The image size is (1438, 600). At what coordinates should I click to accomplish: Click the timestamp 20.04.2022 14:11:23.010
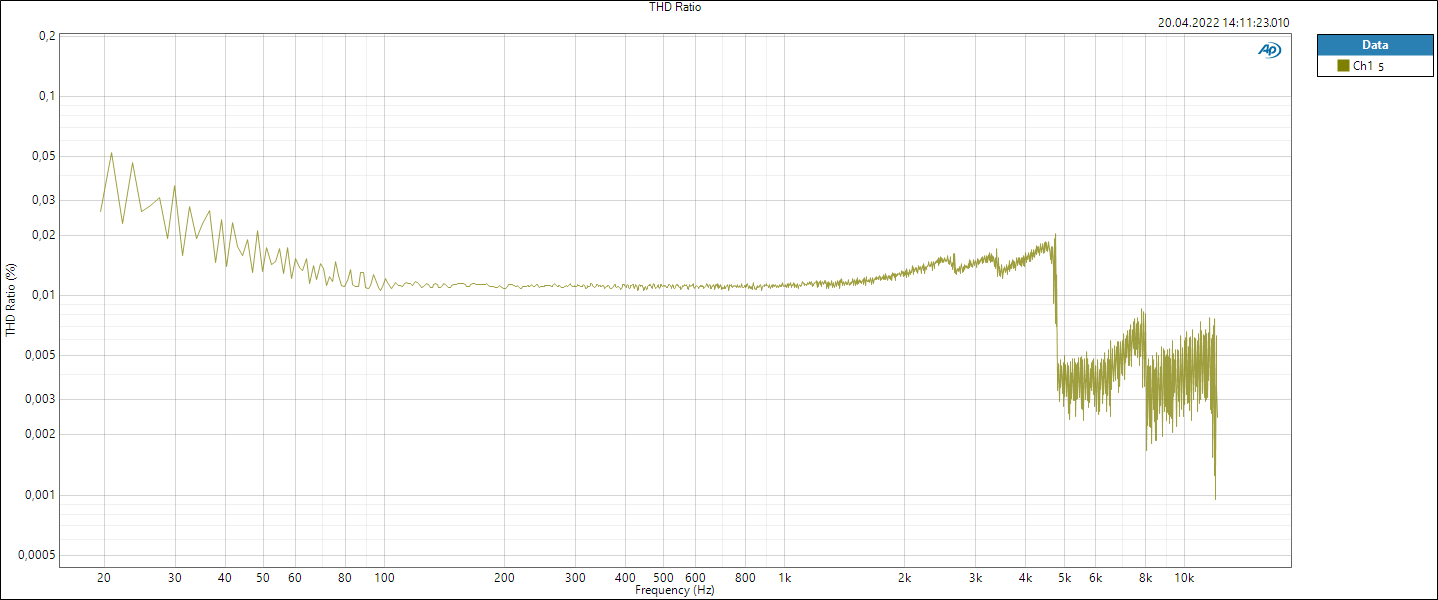pos(1224,23)
